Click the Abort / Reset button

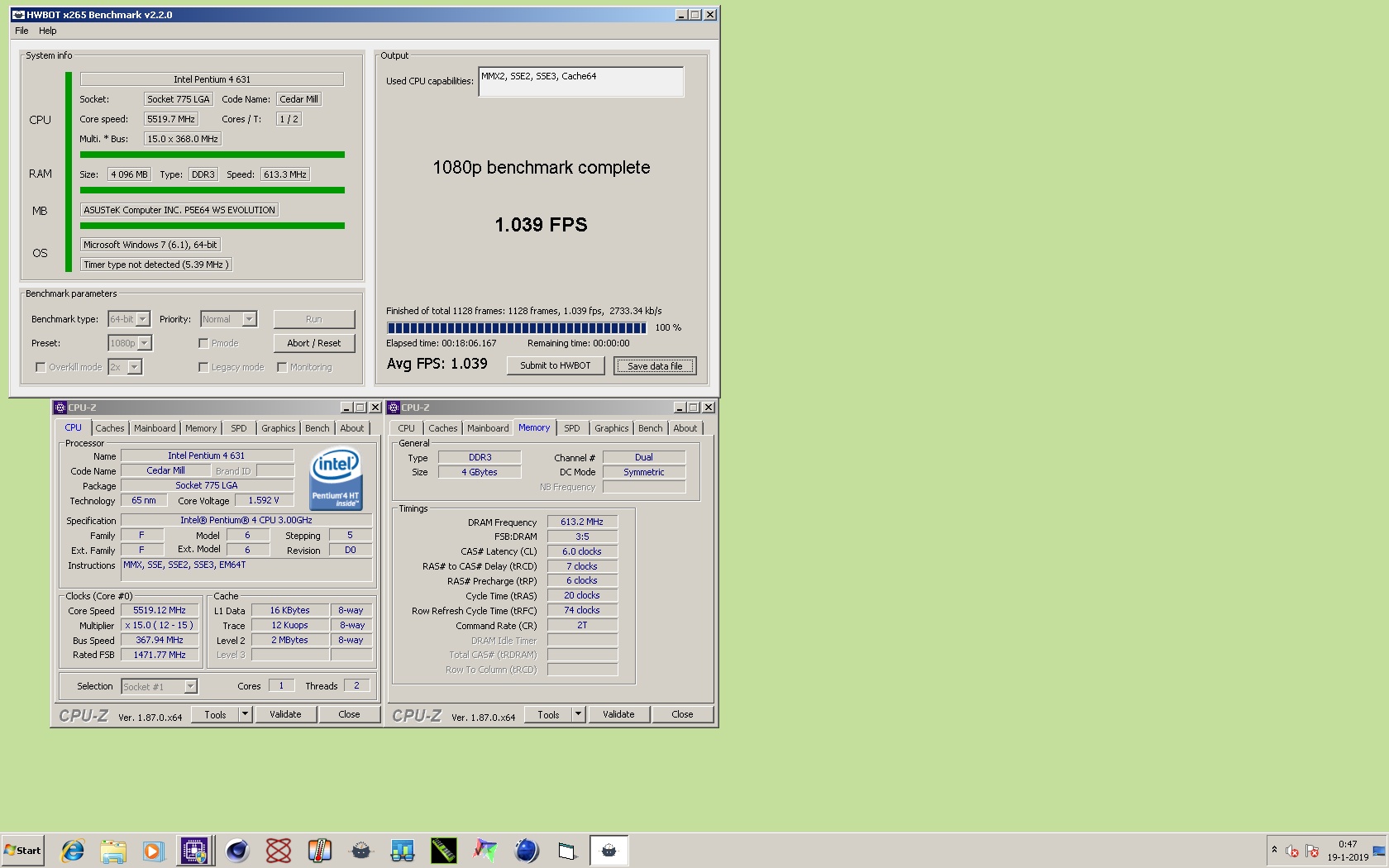coord(314,343)
